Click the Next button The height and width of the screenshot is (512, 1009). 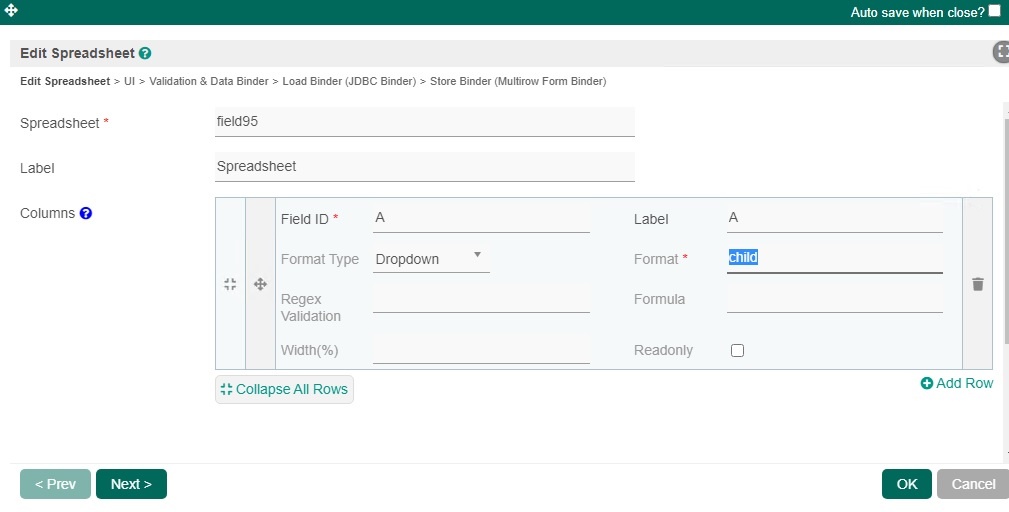131,484
